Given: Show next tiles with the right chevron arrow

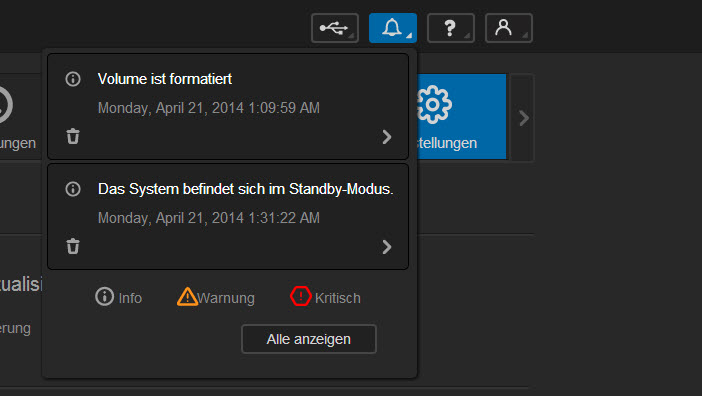Looking at the screenshot, I should [x=523, y=118].
